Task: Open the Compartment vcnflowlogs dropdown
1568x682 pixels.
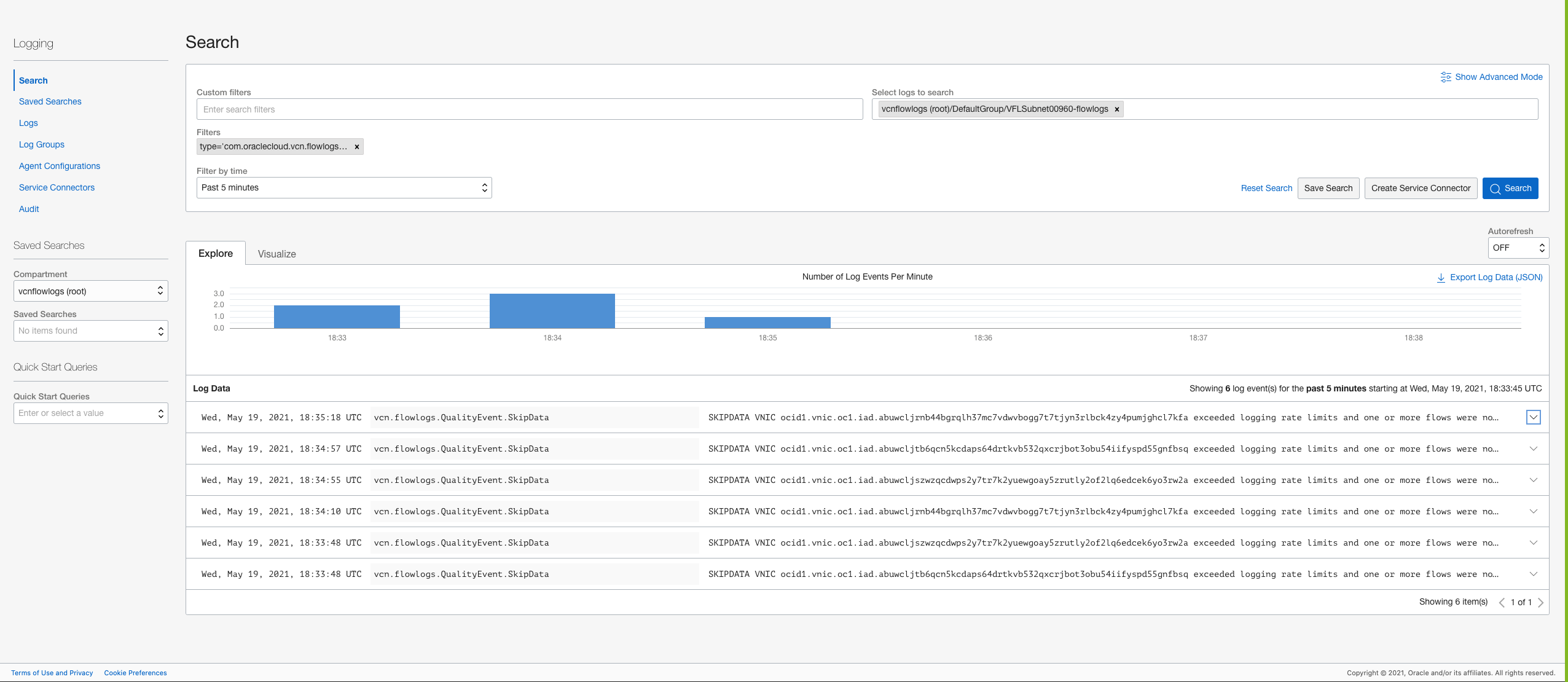Action: [90, 291]
